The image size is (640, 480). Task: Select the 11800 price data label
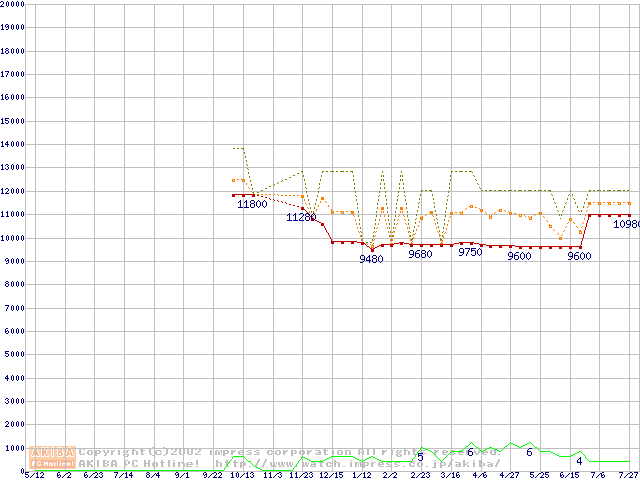tap(252, 204)
